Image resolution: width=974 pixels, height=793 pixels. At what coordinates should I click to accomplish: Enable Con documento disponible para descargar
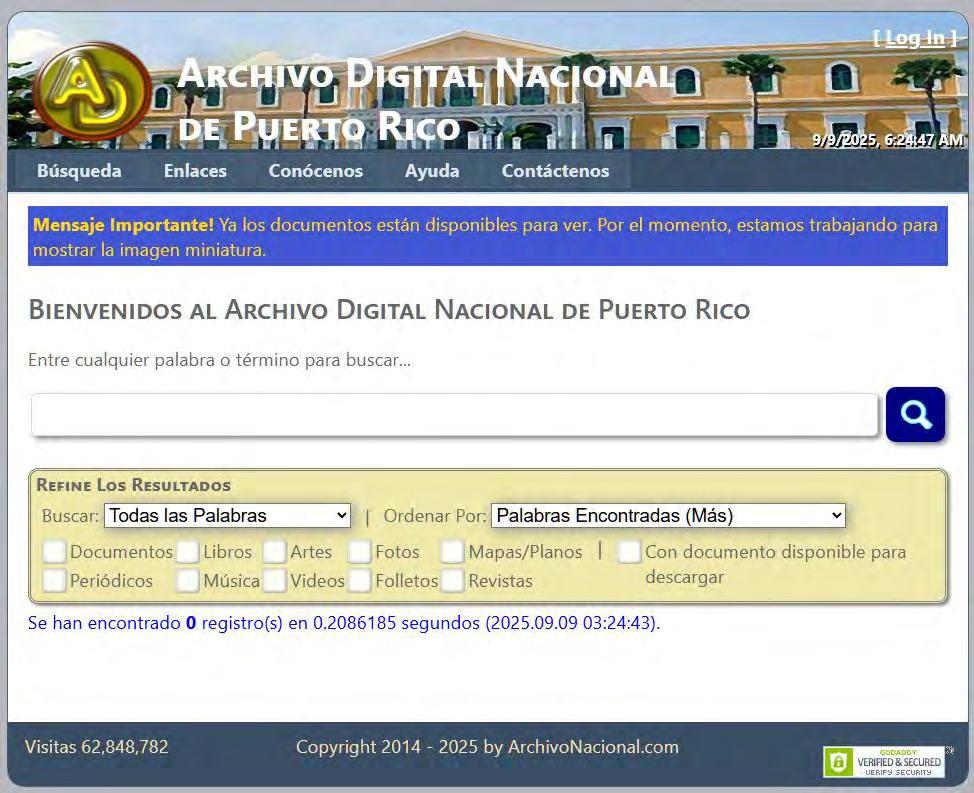coord(629,551)
